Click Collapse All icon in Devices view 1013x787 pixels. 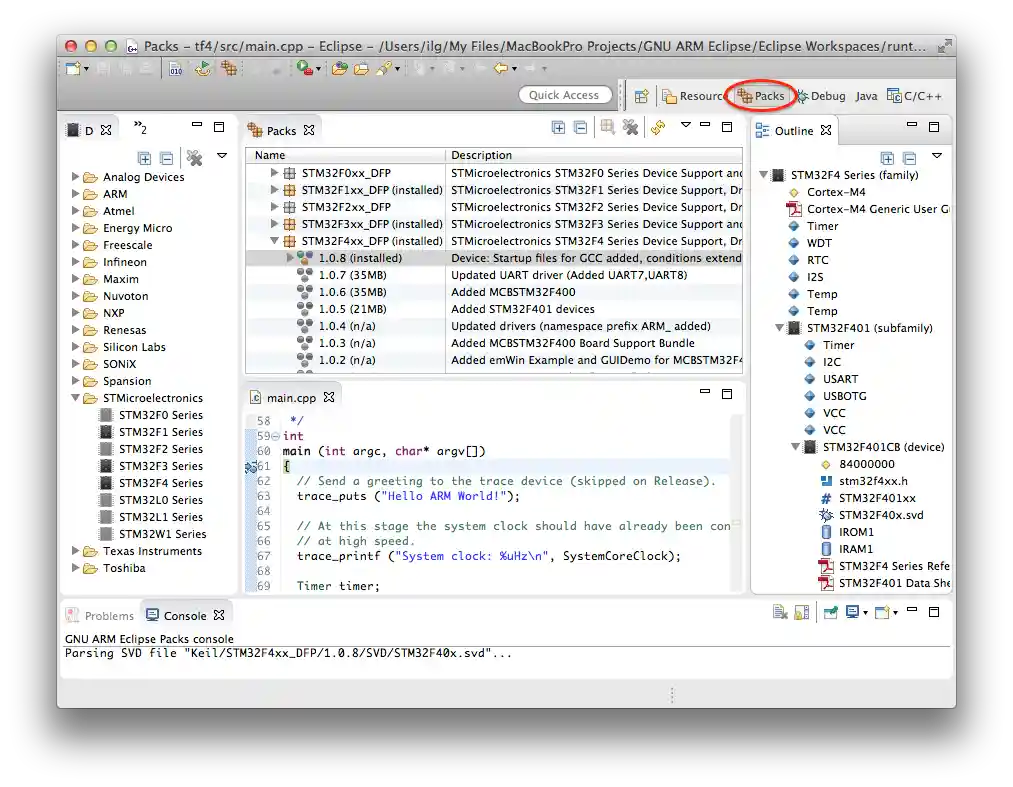tap(166, 158)
